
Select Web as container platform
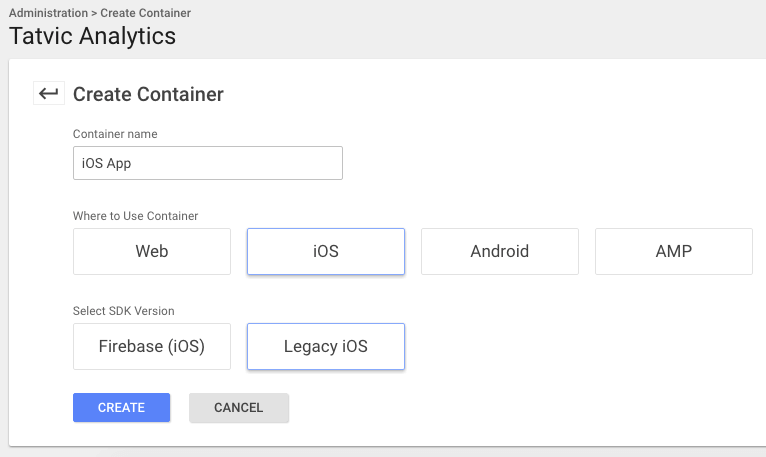[x=152, y=251]
